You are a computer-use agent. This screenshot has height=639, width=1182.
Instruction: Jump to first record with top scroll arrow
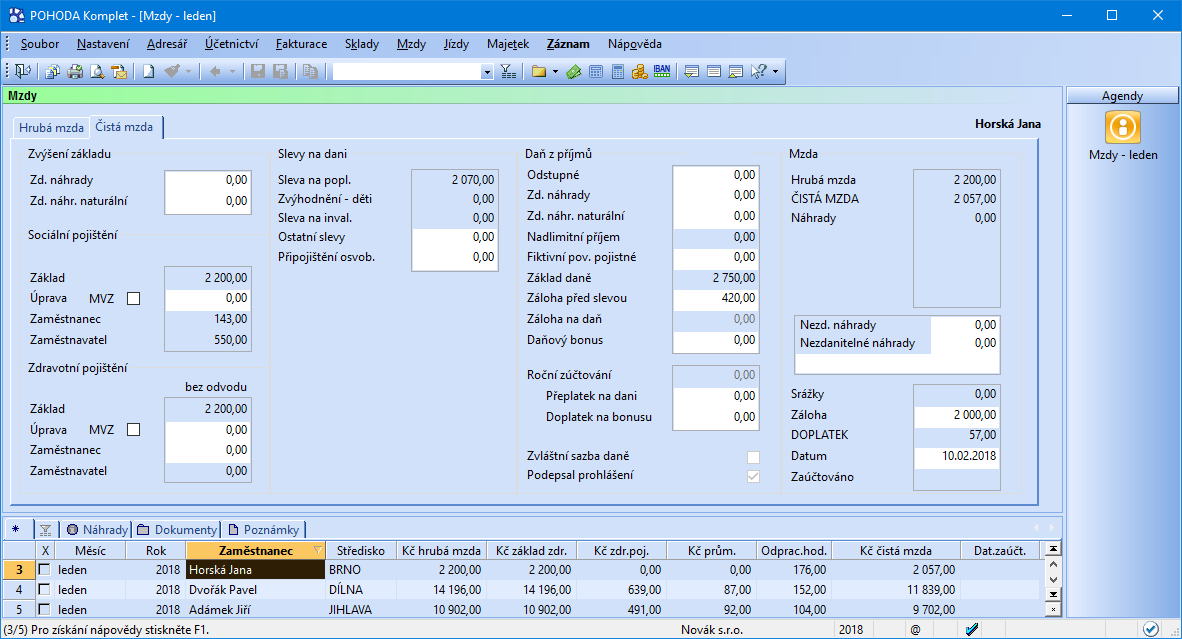[x=1053, y=549]
